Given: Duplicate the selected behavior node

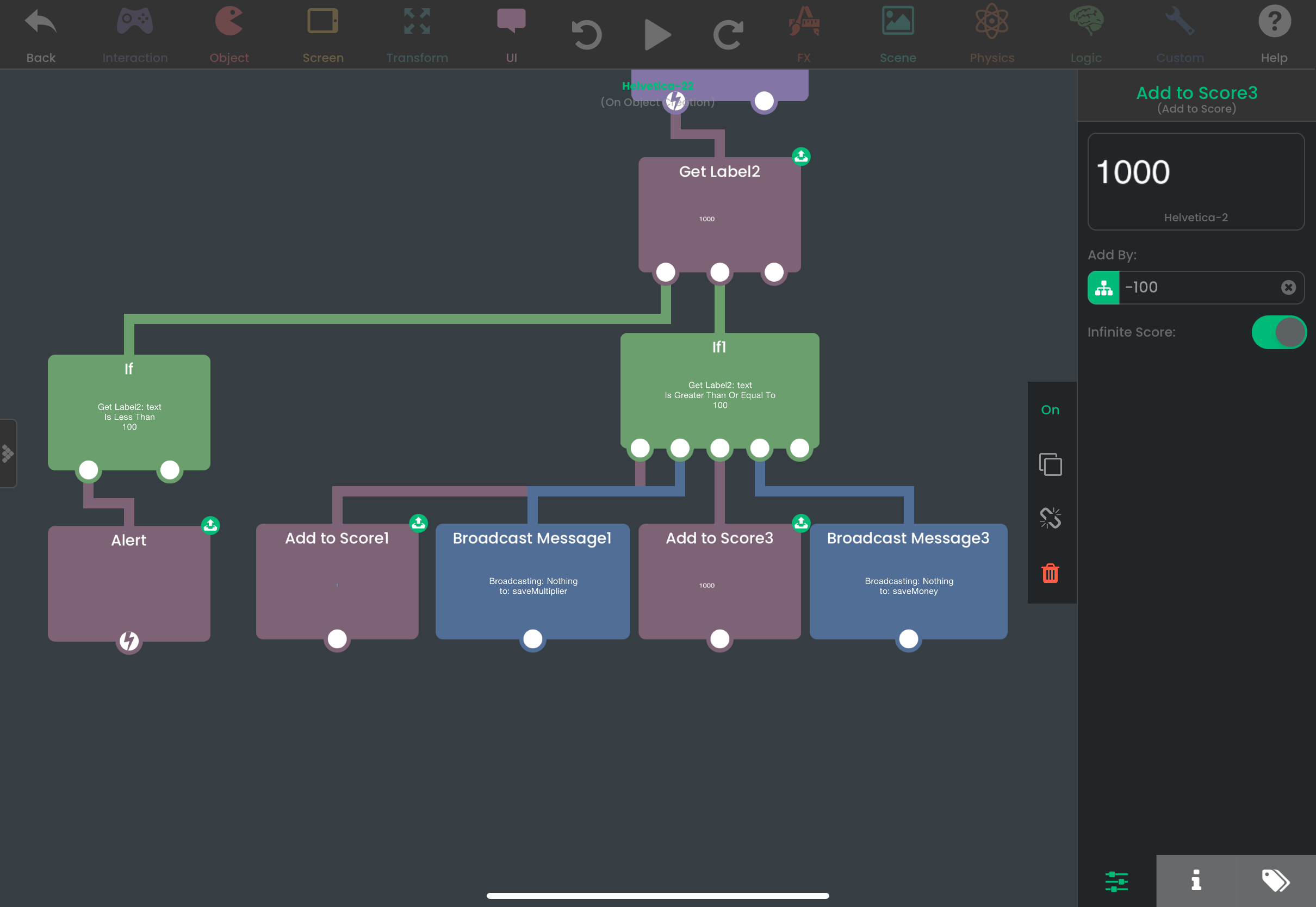Looking at the screenshot, I should pos(1050,464).
